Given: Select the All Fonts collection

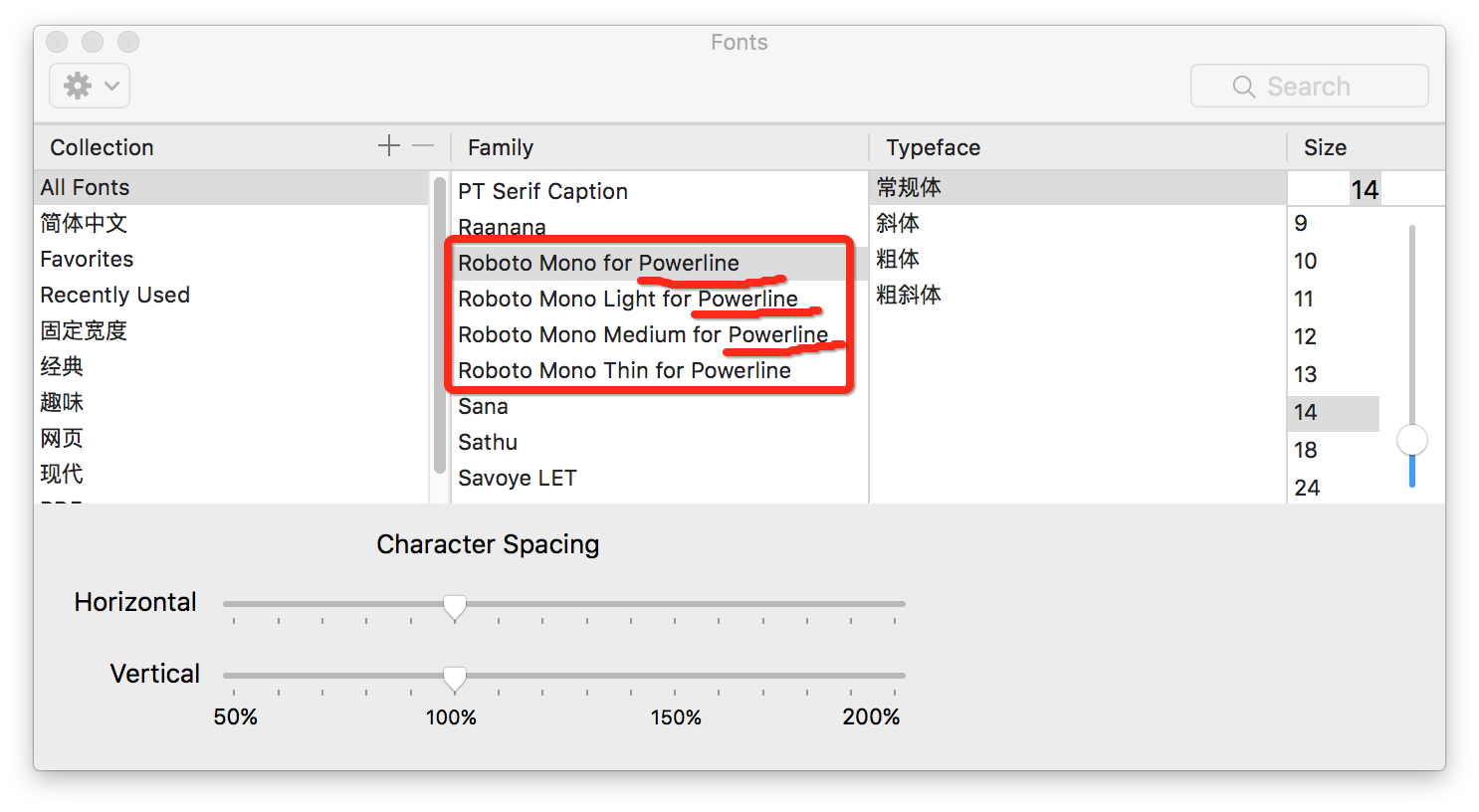Looking at the screenshot, I should pyautogui.click(x=231, y=187).
